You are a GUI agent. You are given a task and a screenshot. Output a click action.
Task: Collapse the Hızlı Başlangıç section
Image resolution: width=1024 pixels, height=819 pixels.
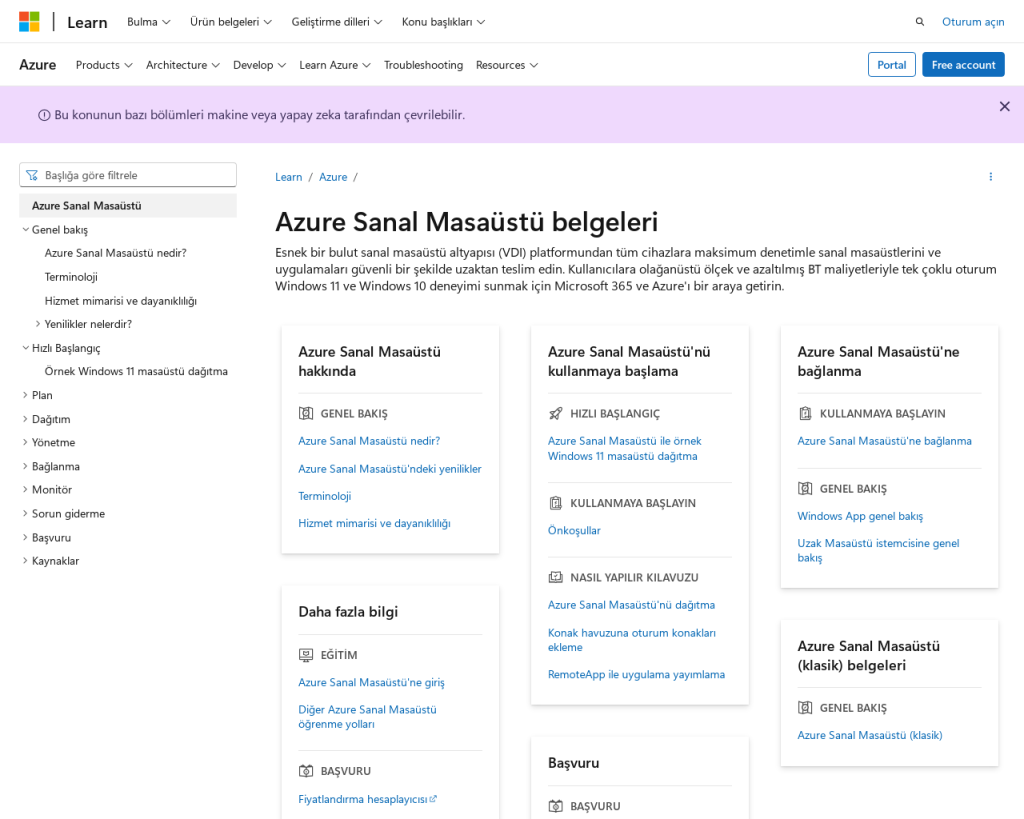[x=61, y=348]
